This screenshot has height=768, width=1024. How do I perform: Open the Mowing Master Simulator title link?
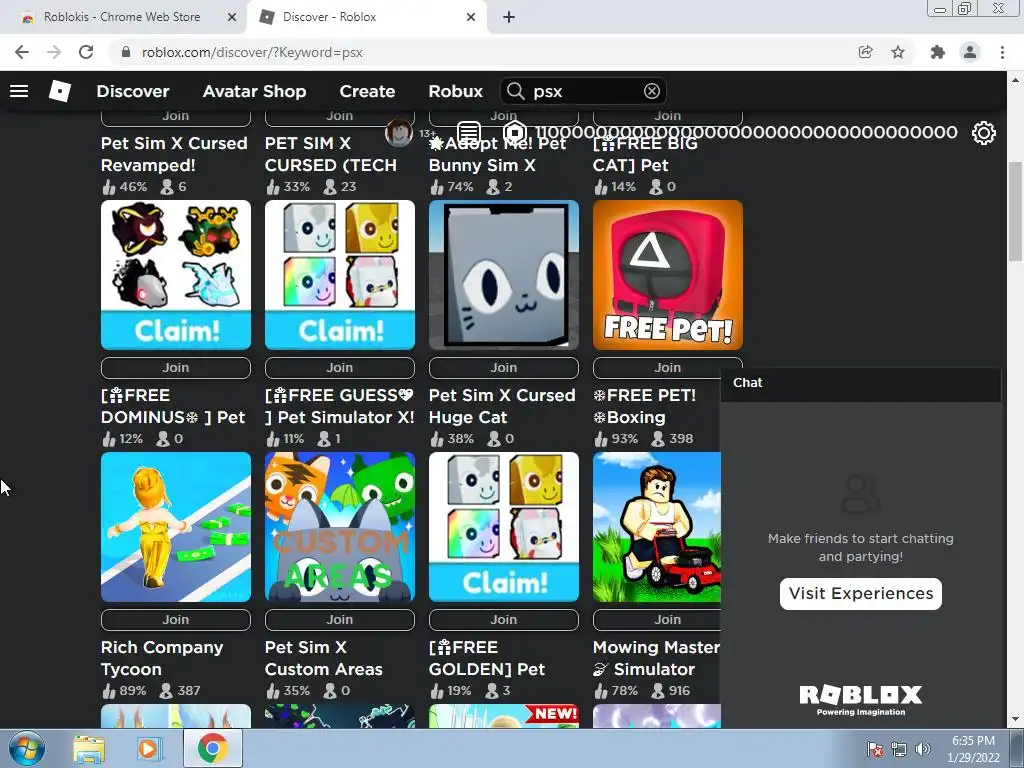656,658
